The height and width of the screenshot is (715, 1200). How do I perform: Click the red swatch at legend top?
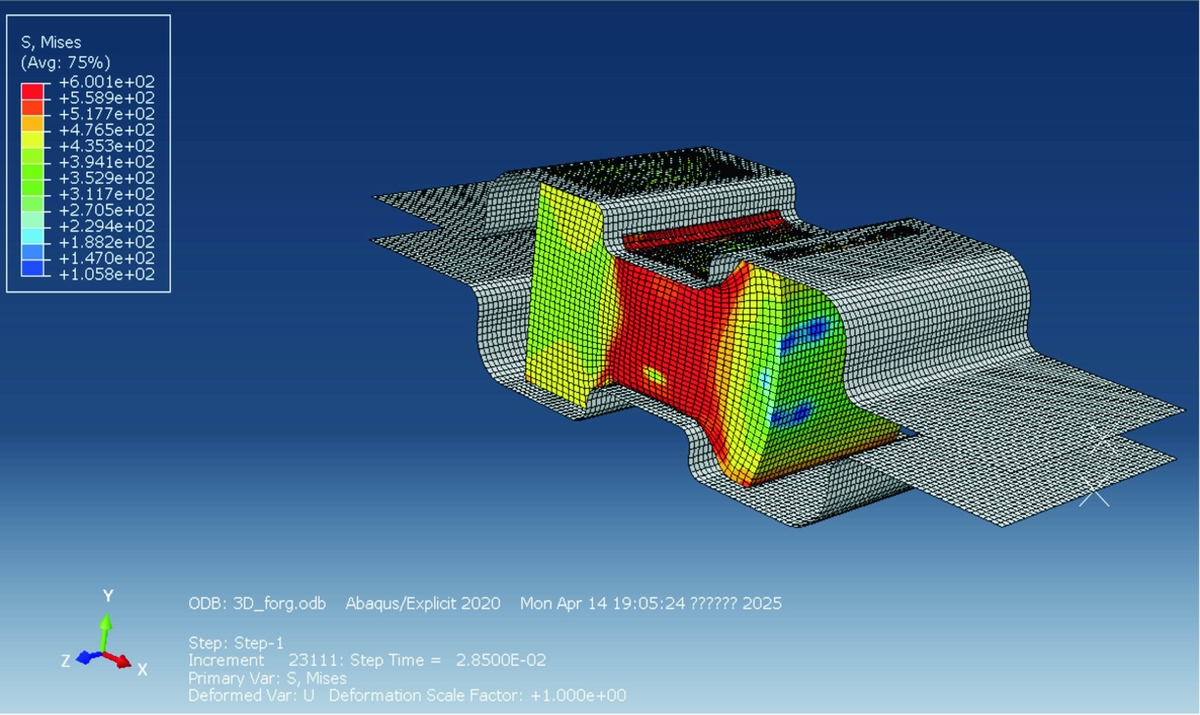point(32,89)
